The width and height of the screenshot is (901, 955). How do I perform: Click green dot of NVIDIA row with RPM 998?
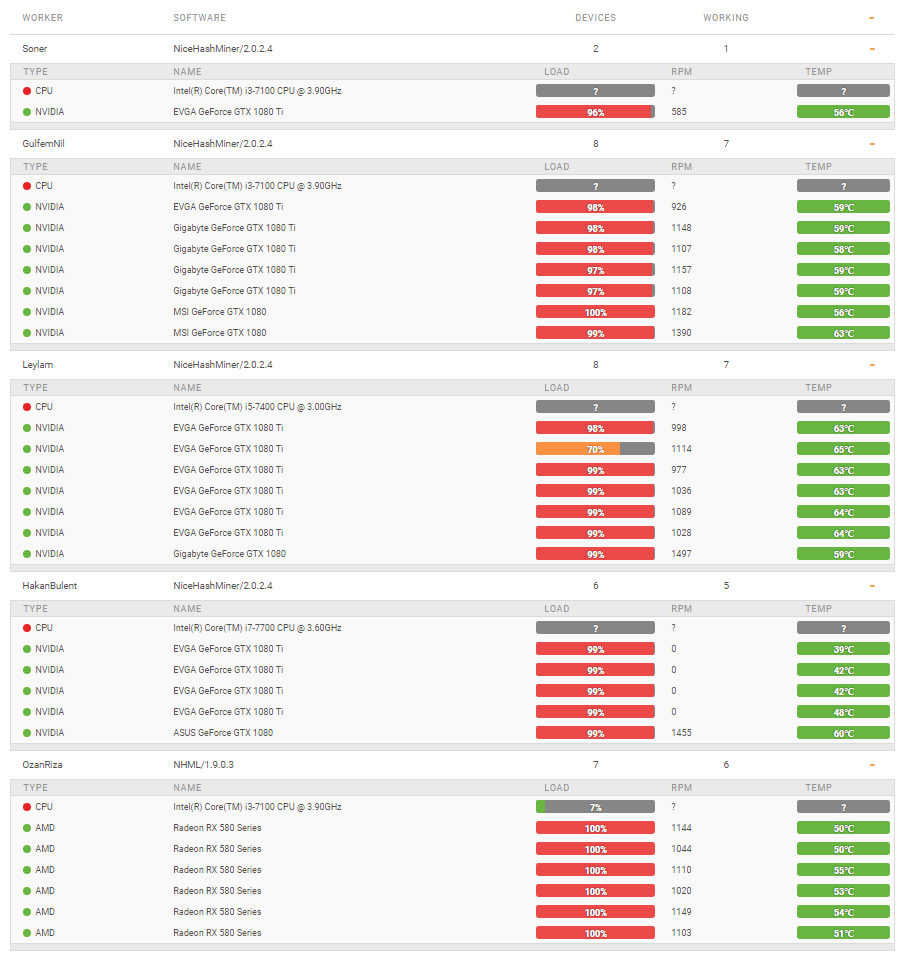(x=27, y=428)
